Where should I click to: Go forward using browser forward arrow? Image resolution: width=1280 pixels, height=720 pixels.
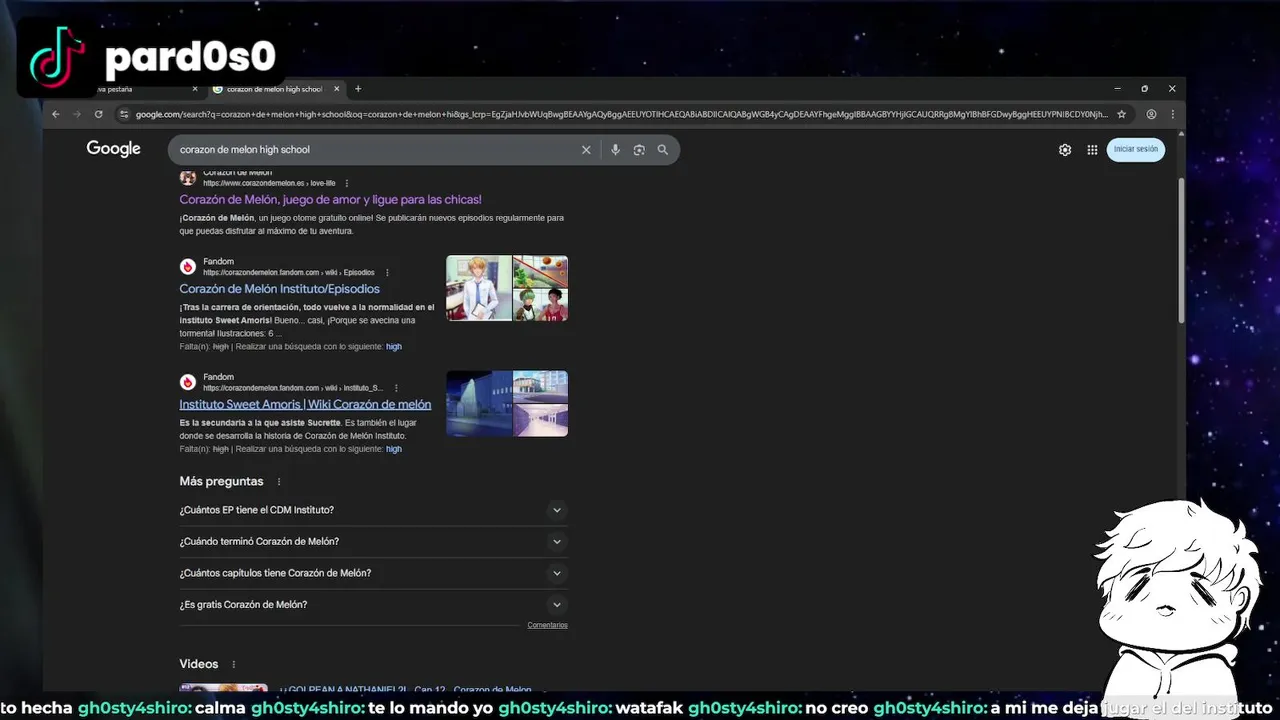[x=77, y=114]
